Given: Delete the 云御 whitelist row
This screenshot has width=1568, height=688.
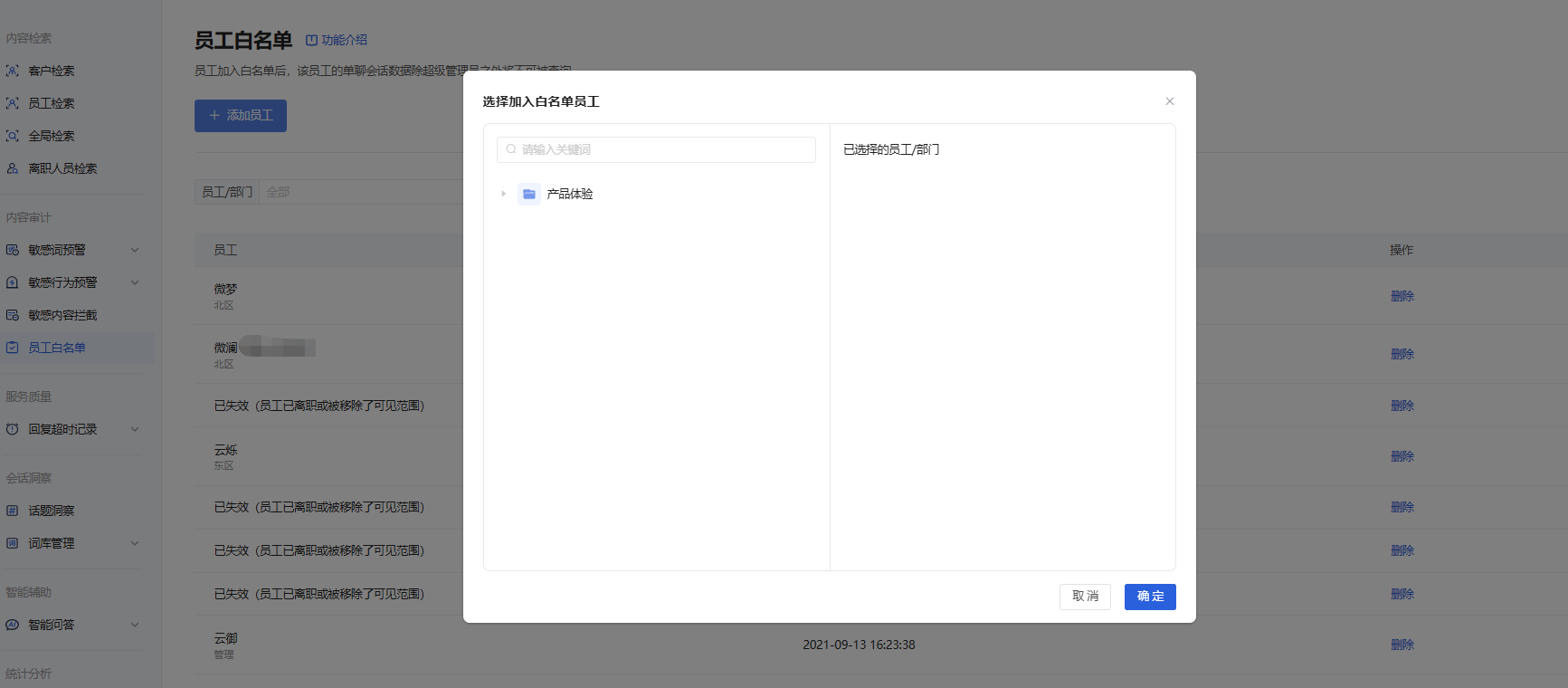Looking at the screenshot, I should coord(1402,645).
